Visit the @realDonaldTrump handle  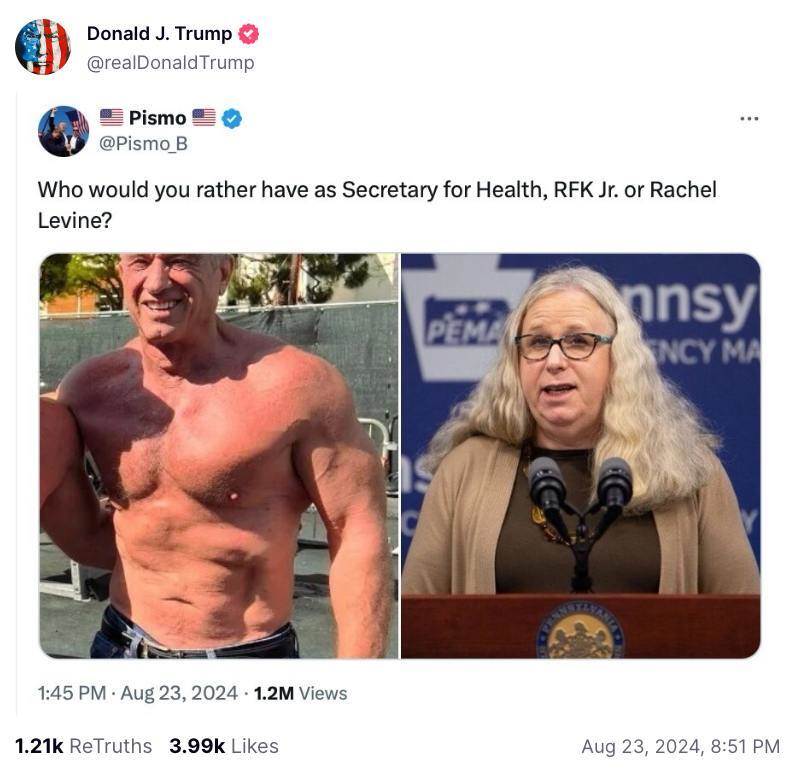171,63
